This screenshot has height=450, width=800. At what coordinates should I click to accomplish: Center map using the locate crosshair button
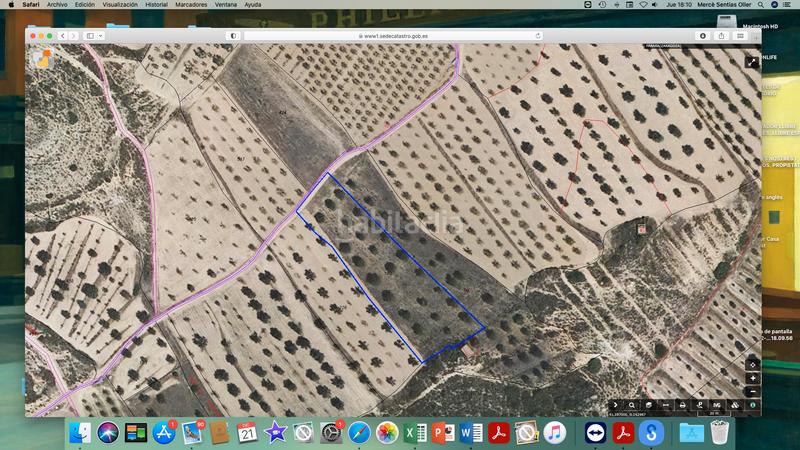click(x=753, y=365)
